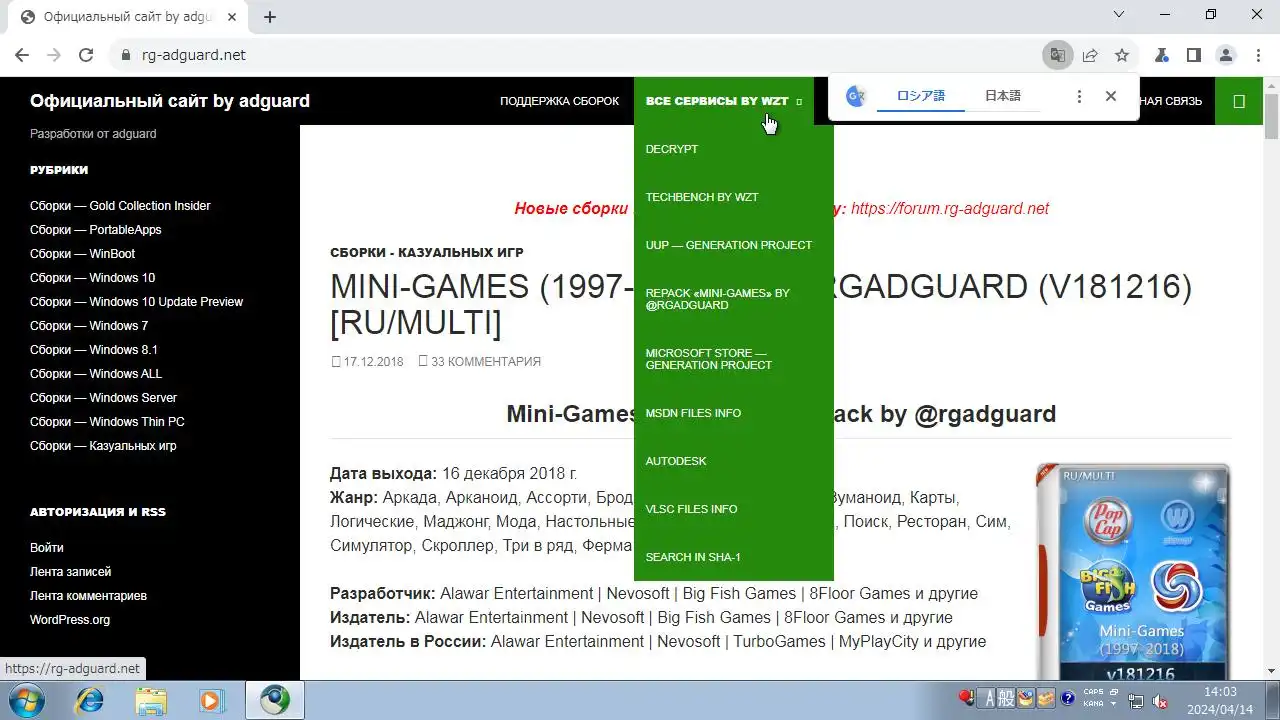
Task: Open a new browser tab
Action: (270, 17)
